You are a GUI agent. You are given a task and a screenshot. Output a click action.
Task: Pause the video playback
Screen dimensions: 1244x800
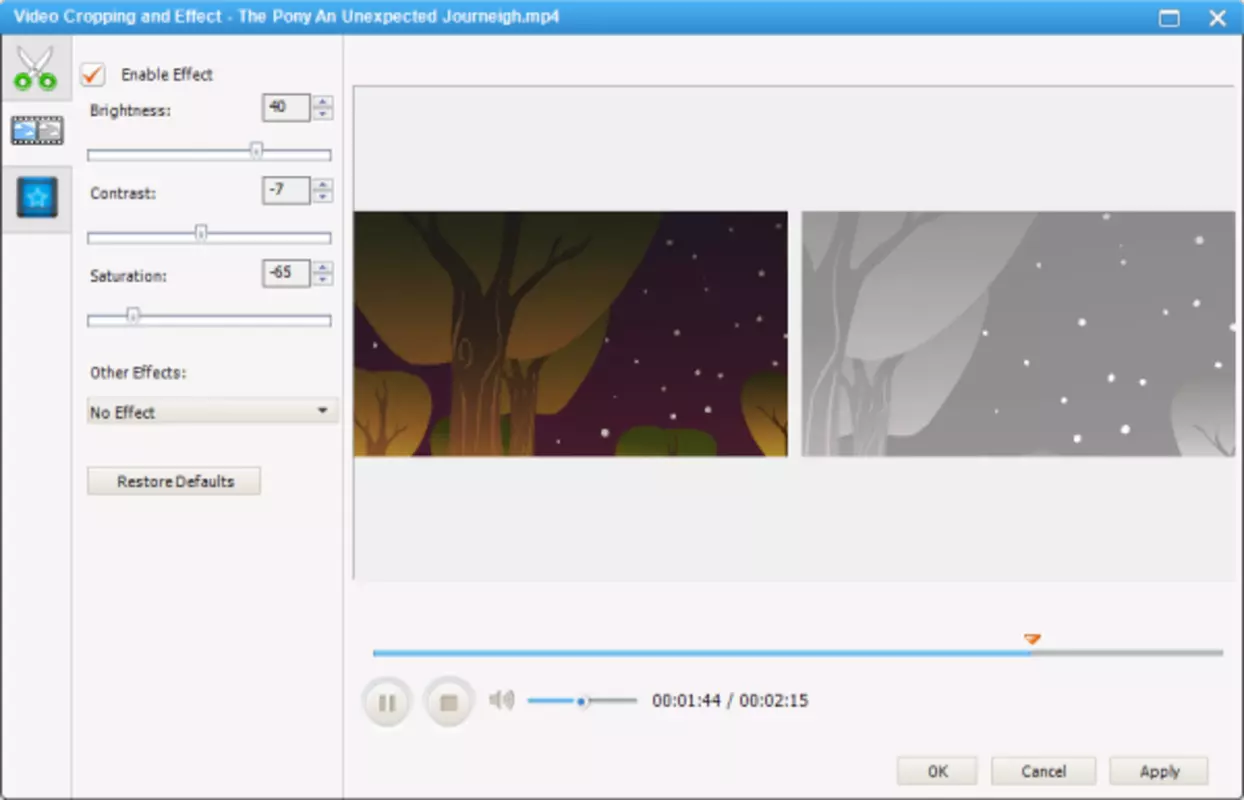tap(386, 703)
